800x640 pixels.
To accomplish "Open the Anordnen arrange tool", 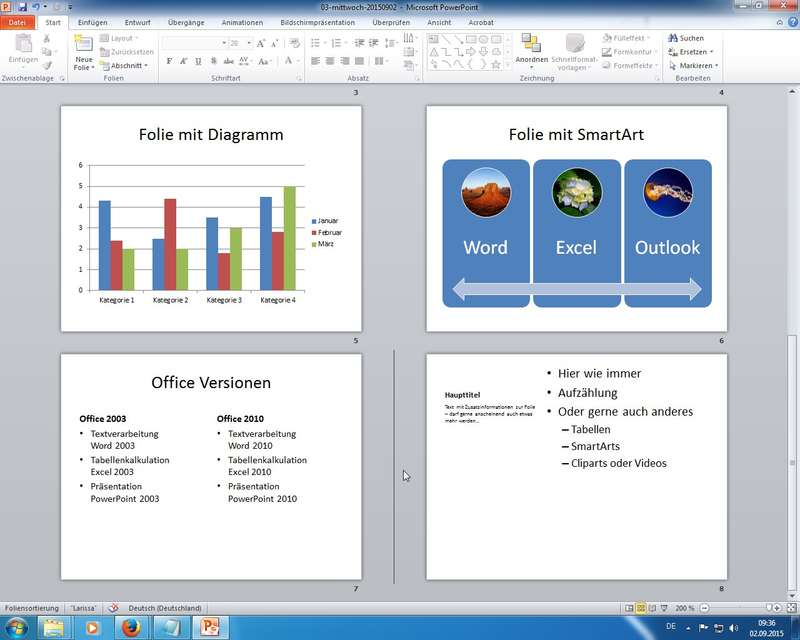I will pyautogui.click(x=531, y=50).
